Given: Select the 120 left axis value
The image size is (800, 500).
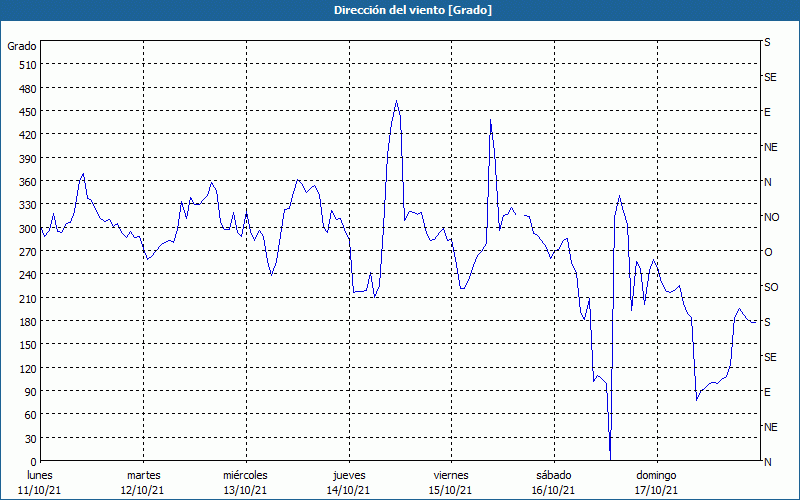Looking at the screenshot, I should coord(28,369).
